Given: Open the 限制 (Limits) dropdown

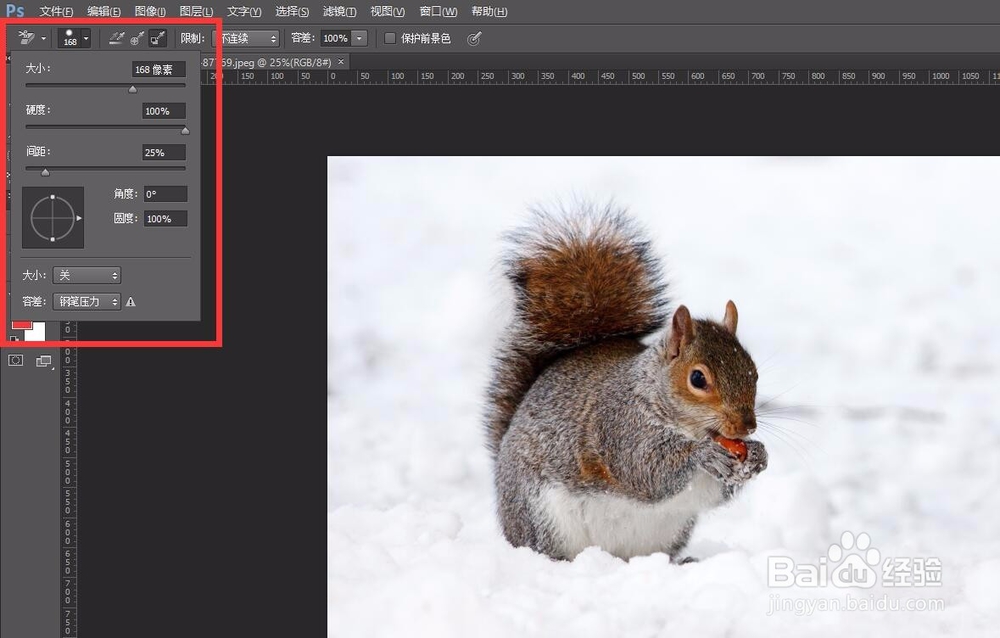Looking at the screenshot, I should tap(247, 38).
